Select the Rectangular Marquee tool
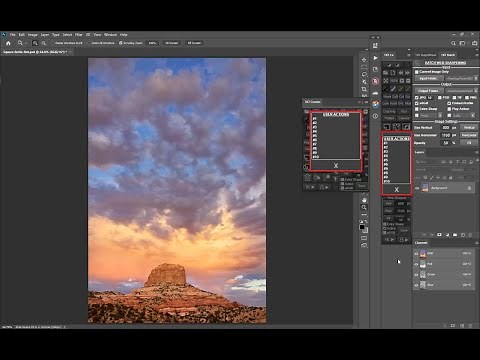This screenshot has height=360, width=480. (364, 67)
